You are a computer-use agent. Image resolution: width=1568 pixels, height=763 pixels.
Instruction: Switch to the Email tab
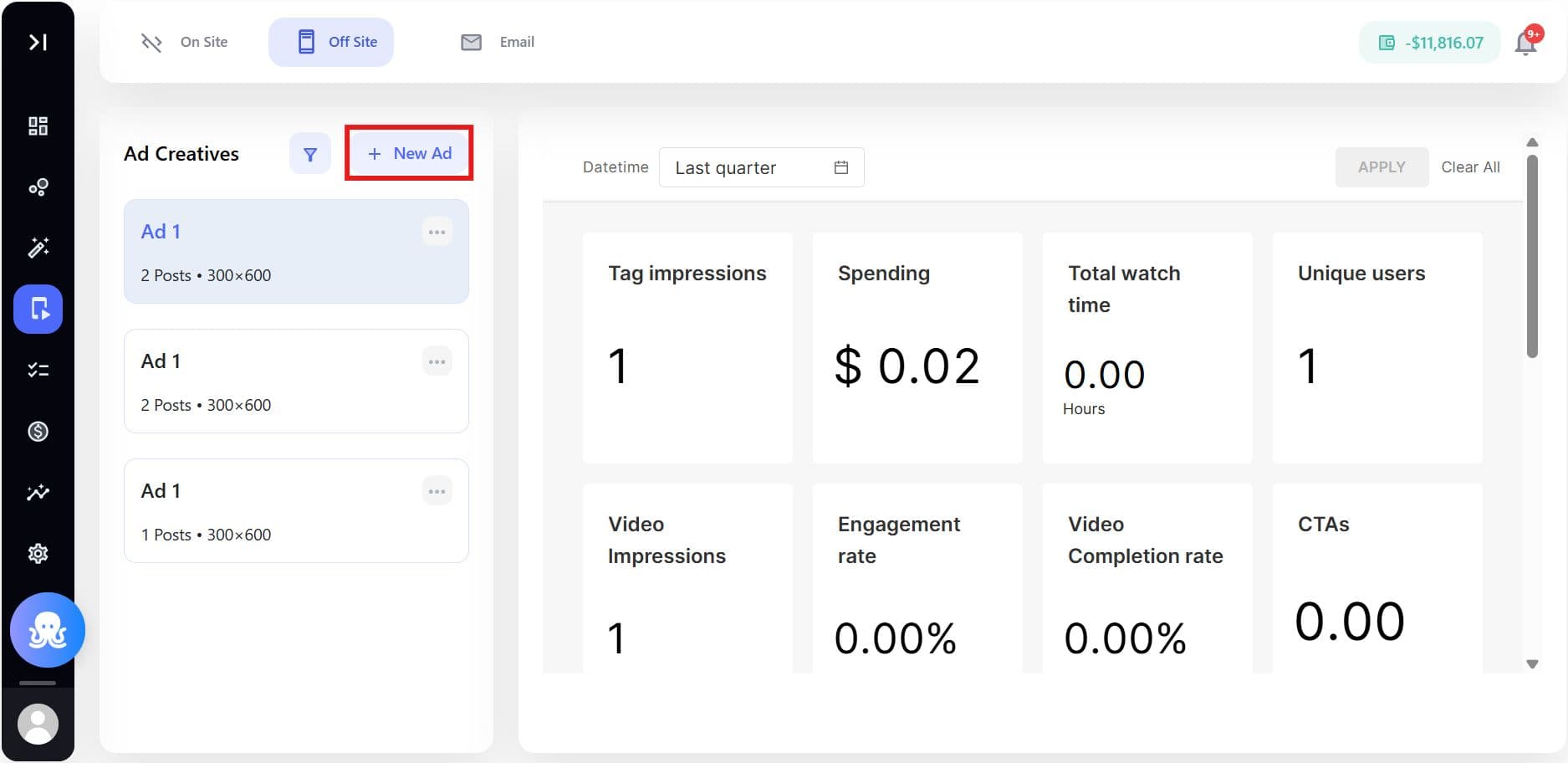(x=498, y=42)
